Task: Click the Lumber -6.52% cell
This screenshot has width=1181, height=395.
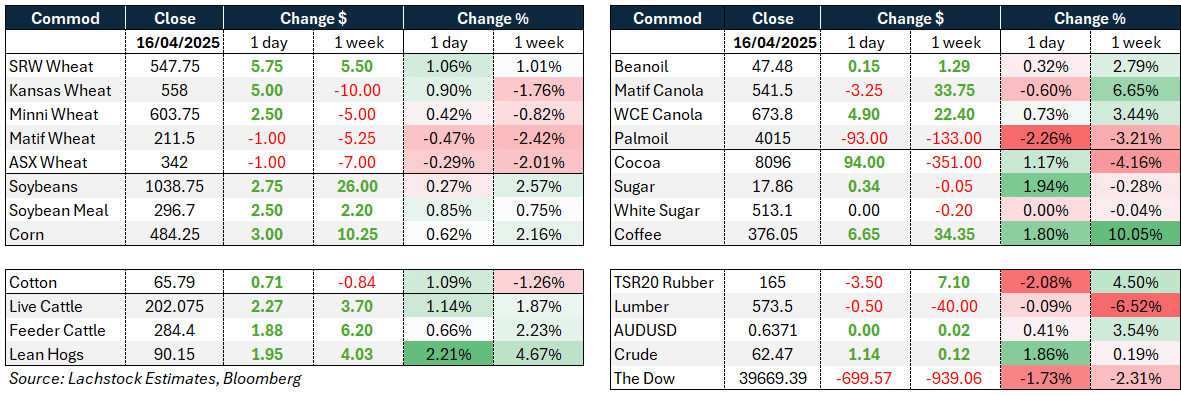Action: click(x=1136, y=306)
